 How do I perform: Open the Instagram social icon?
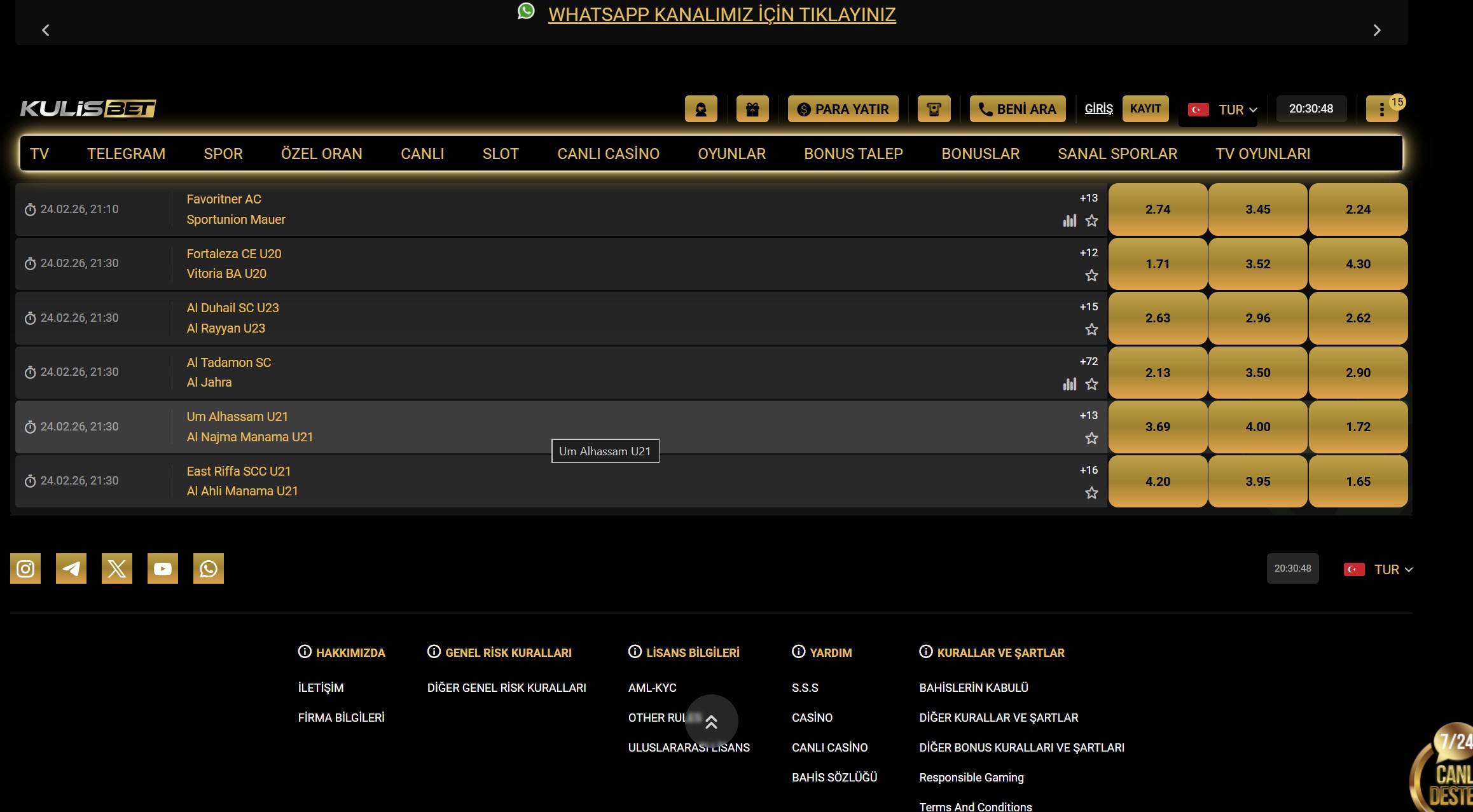25,568
